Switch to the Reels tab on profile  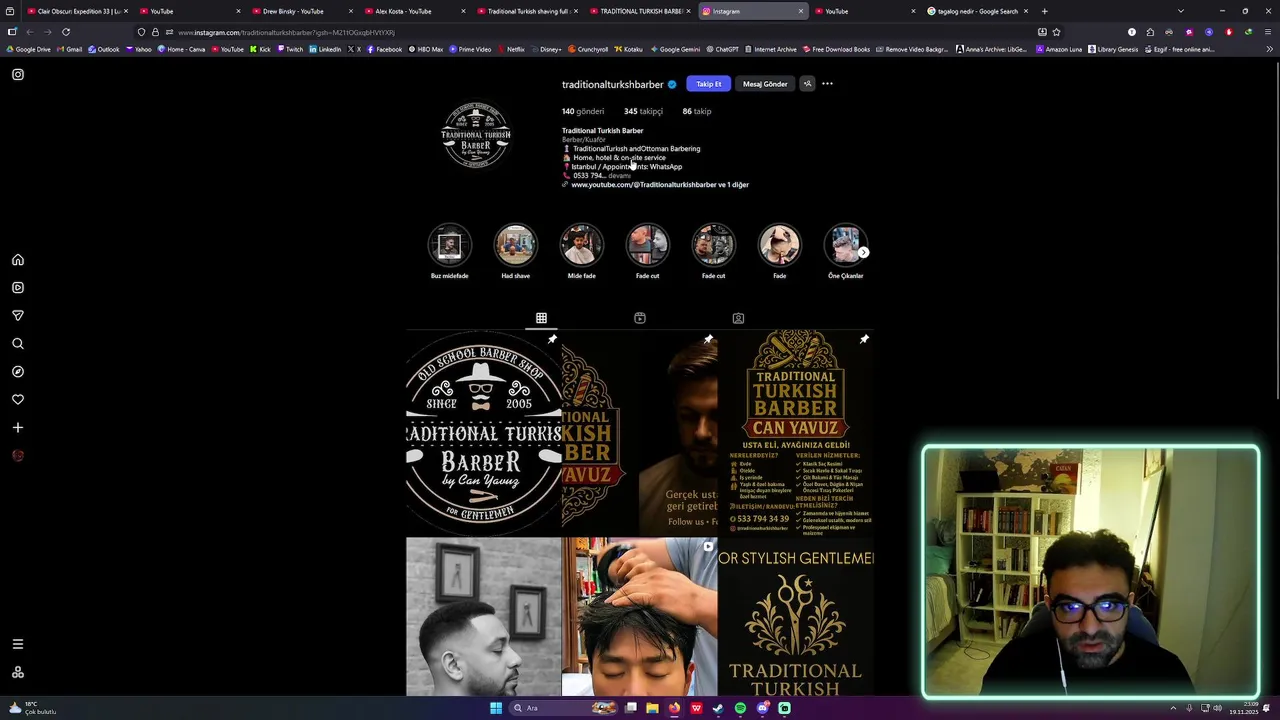tap(640, 318)
